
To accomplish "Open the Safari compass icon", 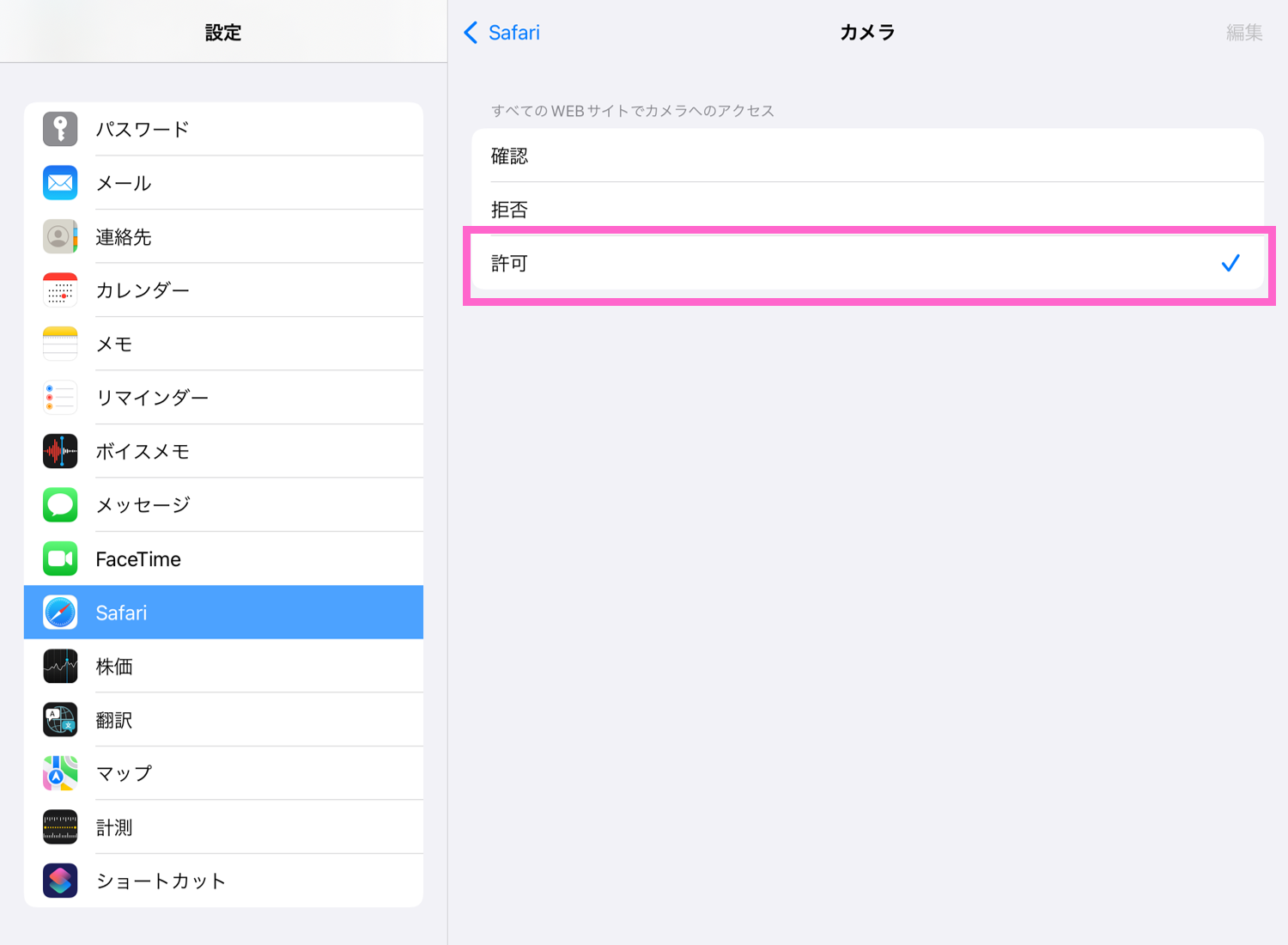I will [x=59, y=612].
